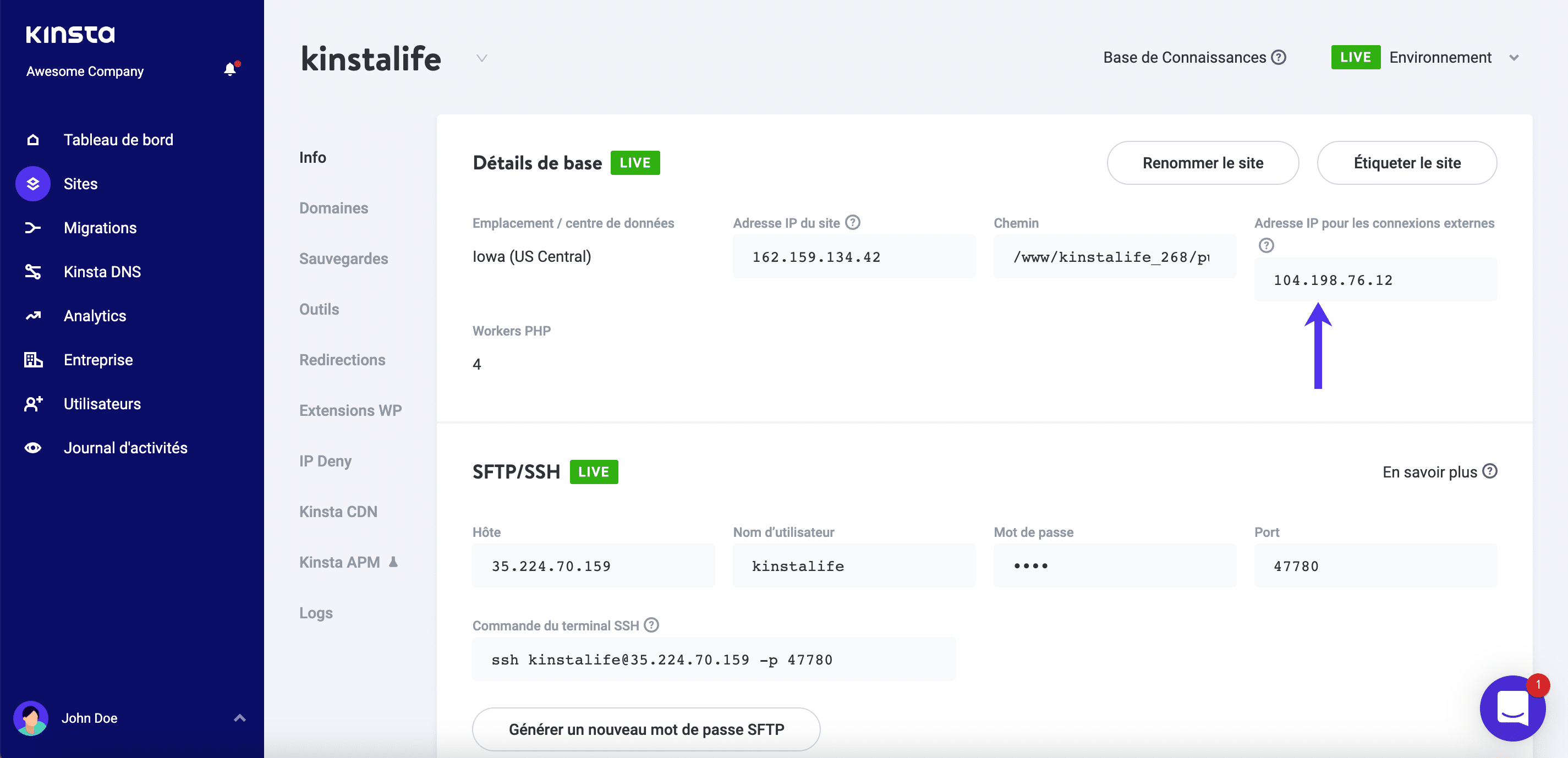
Task: Click the Chemin path field
Action: 1115,257
